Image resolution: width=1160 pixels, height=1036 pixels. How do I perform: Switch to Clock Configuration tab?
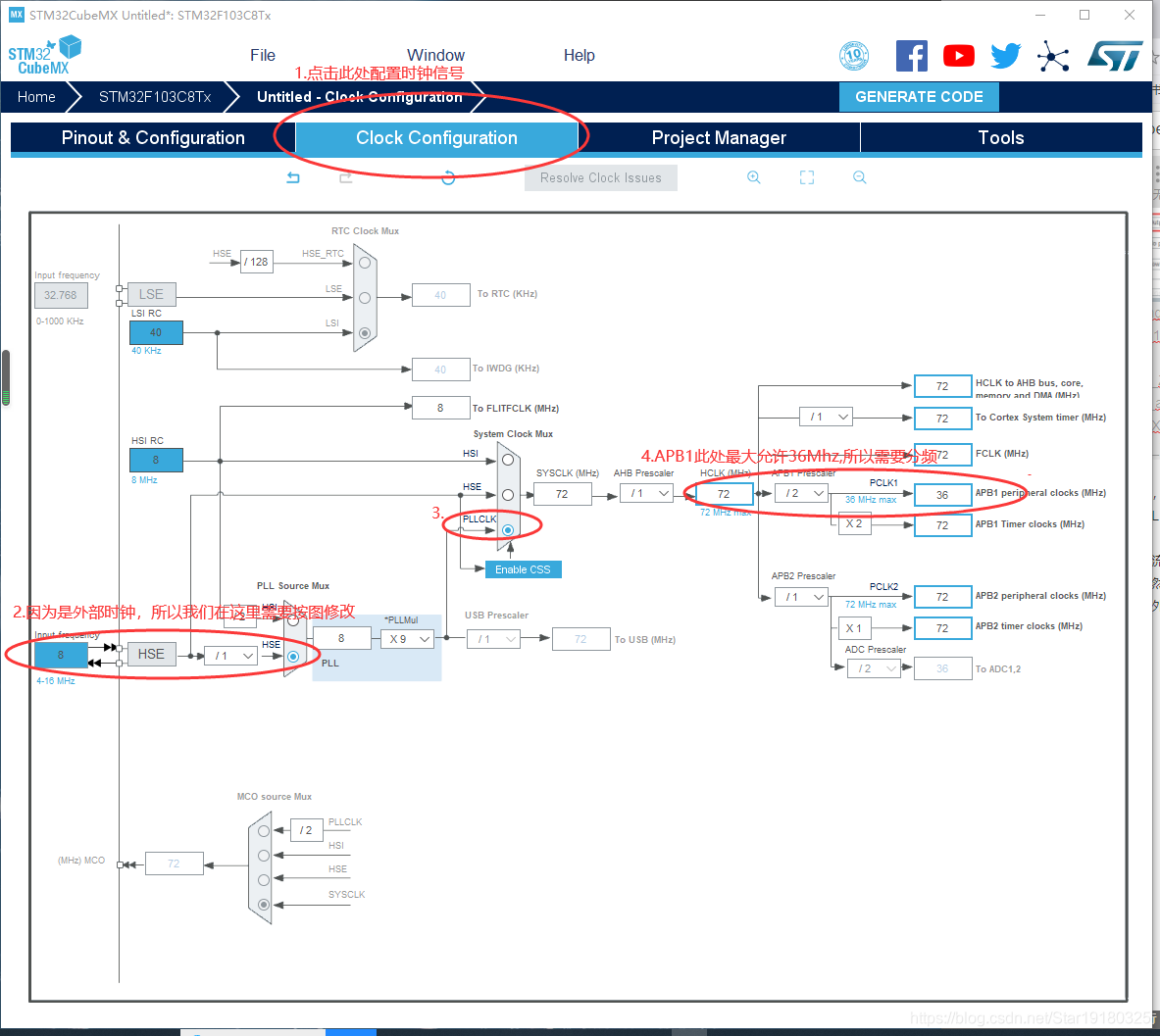click(x=436, y=138)
